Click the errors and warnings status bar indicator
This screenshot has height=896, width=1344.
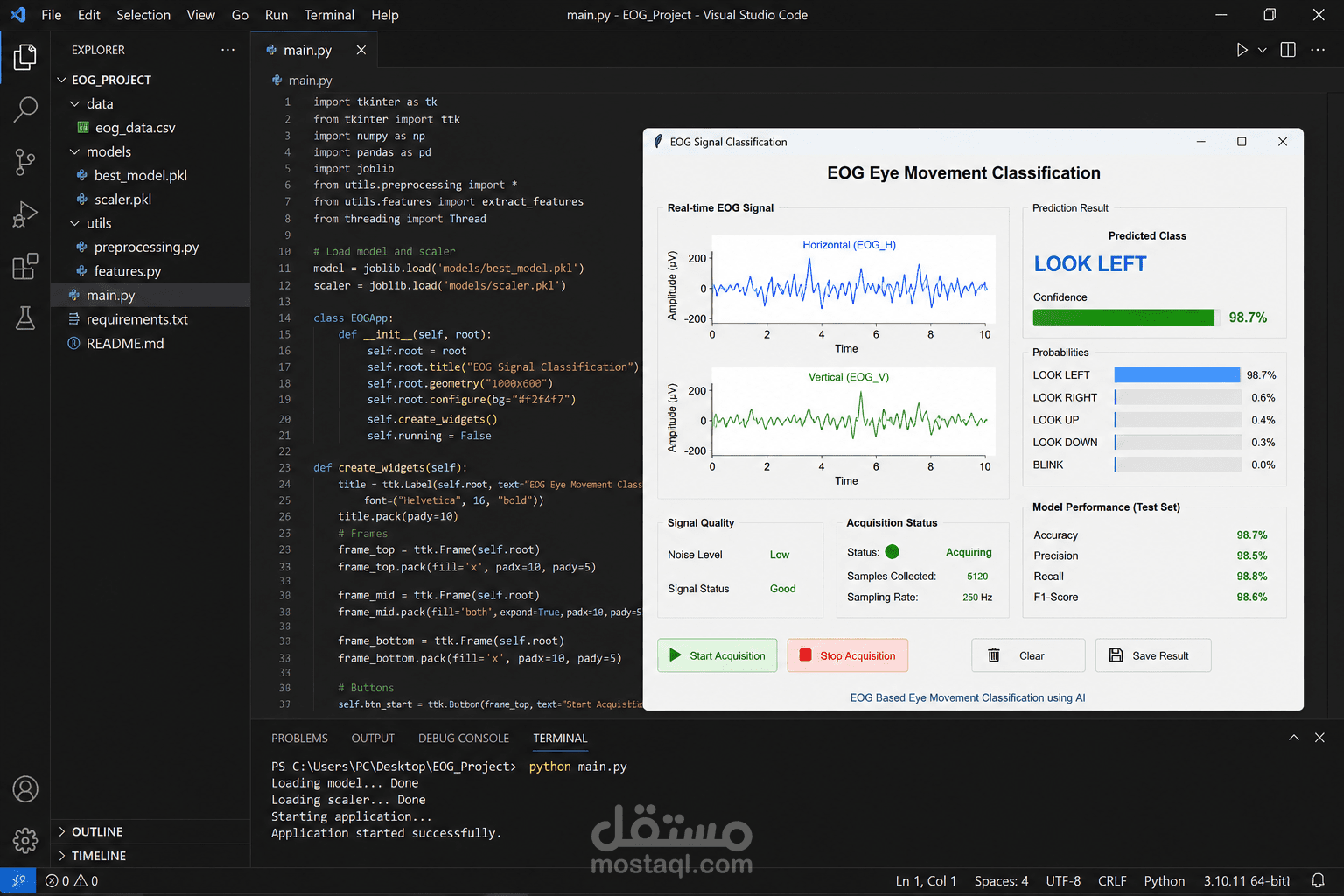click(72, 881)
